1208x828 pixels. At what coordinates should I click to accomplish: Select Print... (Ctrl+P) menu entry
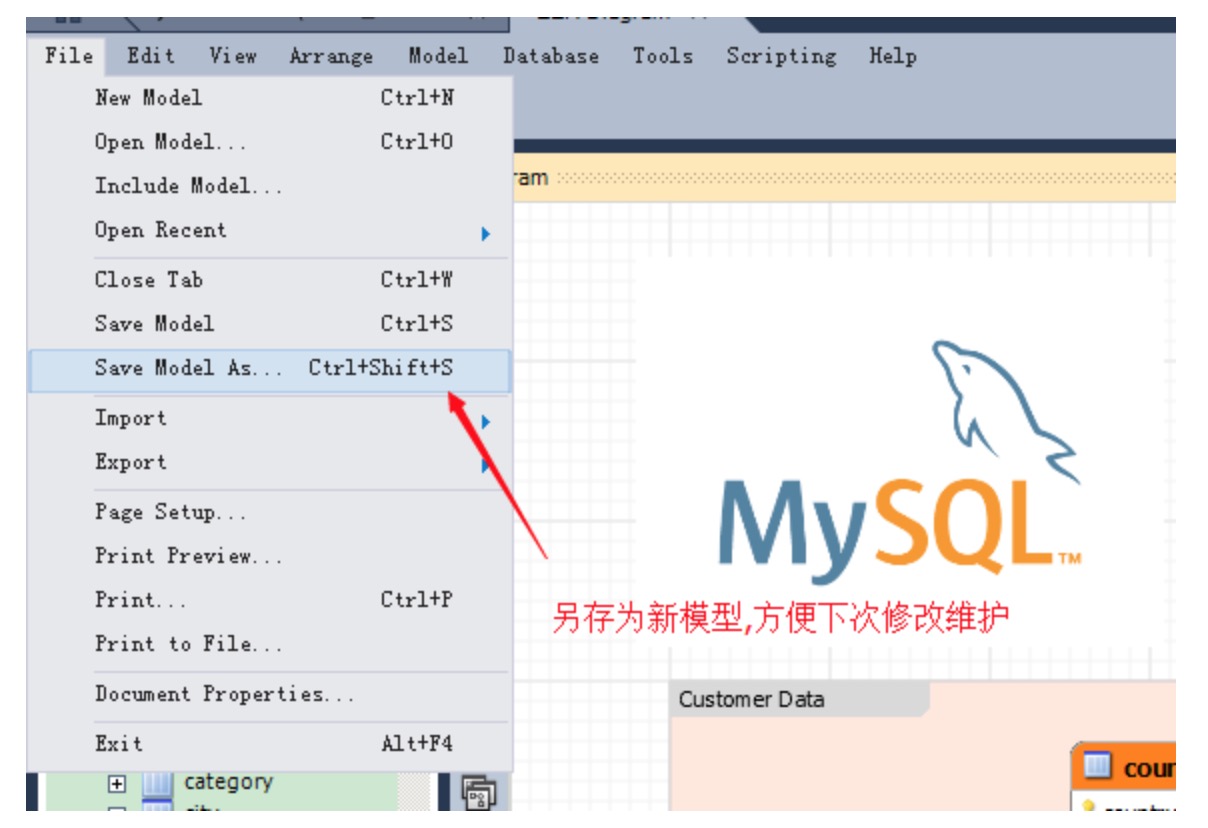[x=270, y=600]
